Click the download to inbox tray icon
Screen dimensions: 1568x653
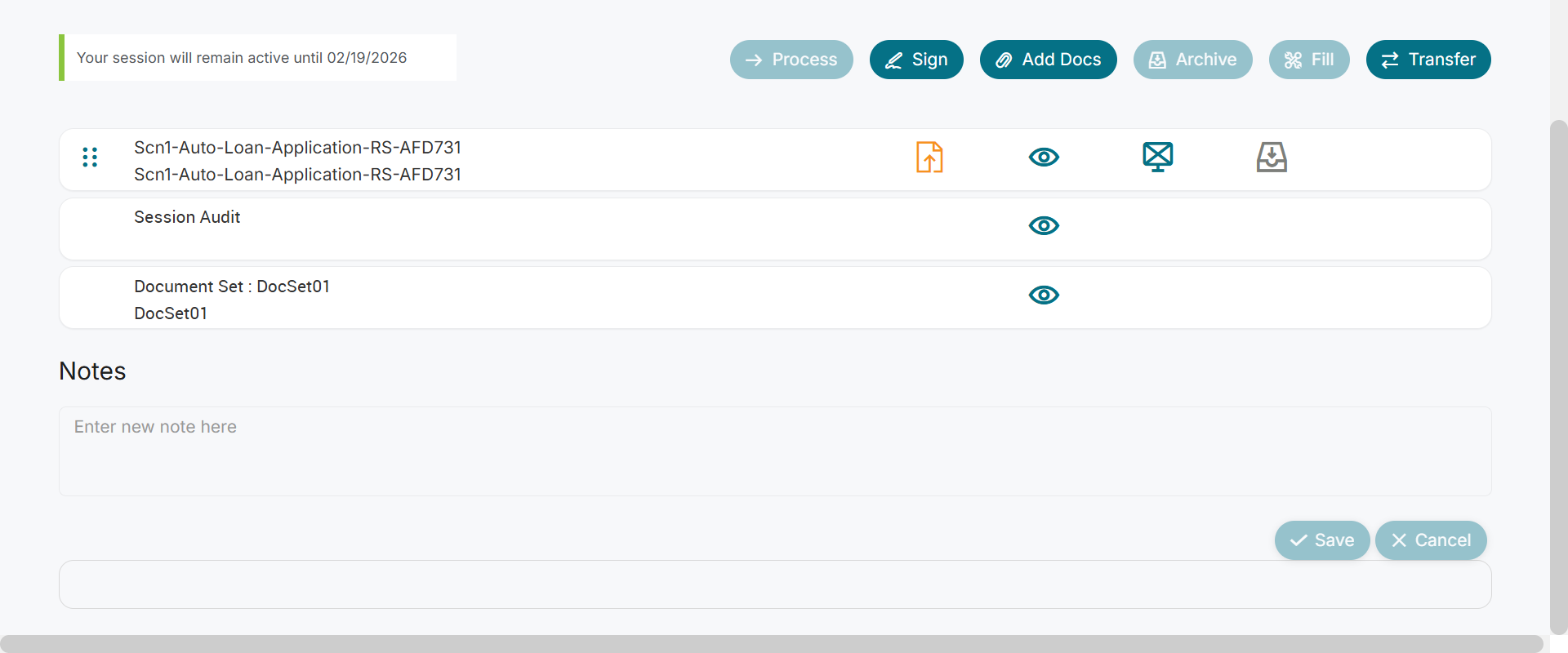point(1272,157)
